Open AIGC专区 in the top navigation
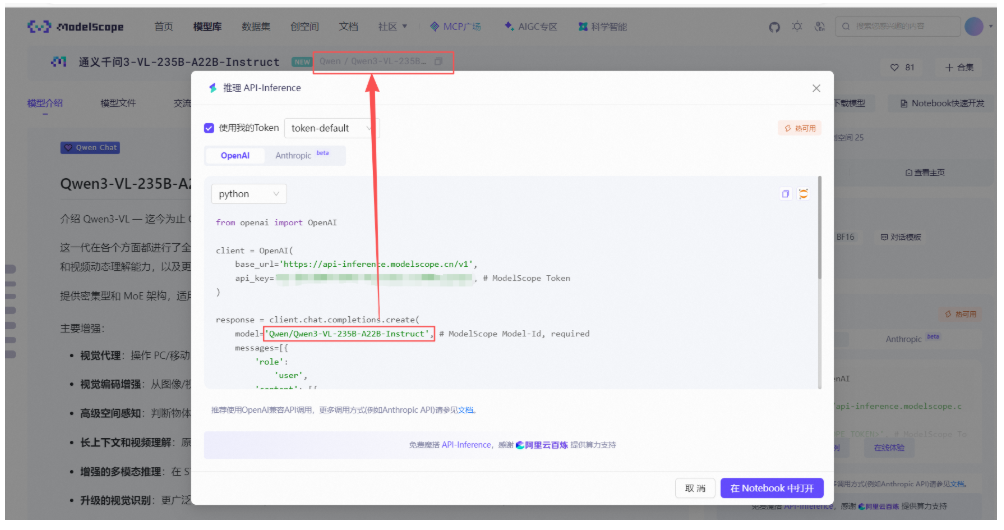 [531, 26]
